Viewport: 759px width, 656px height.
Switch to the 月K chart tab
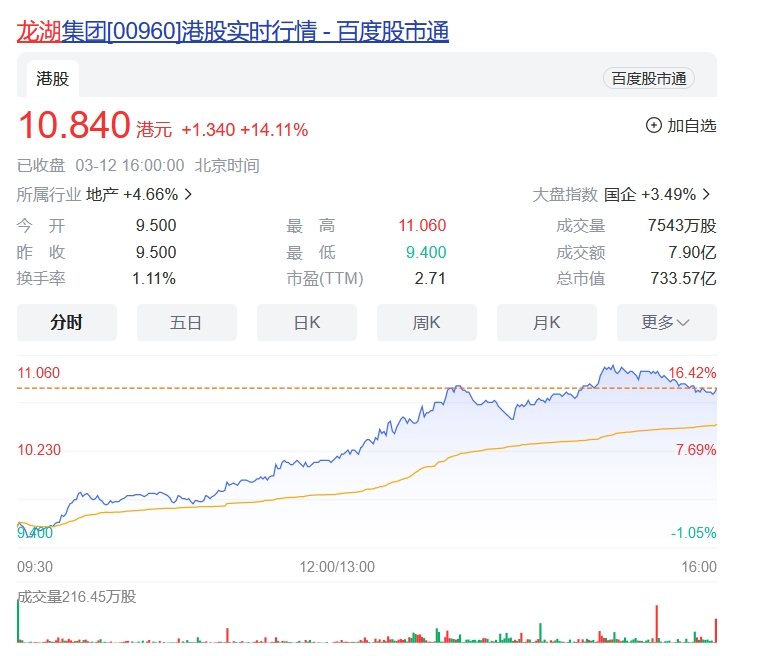pos(547,322)
